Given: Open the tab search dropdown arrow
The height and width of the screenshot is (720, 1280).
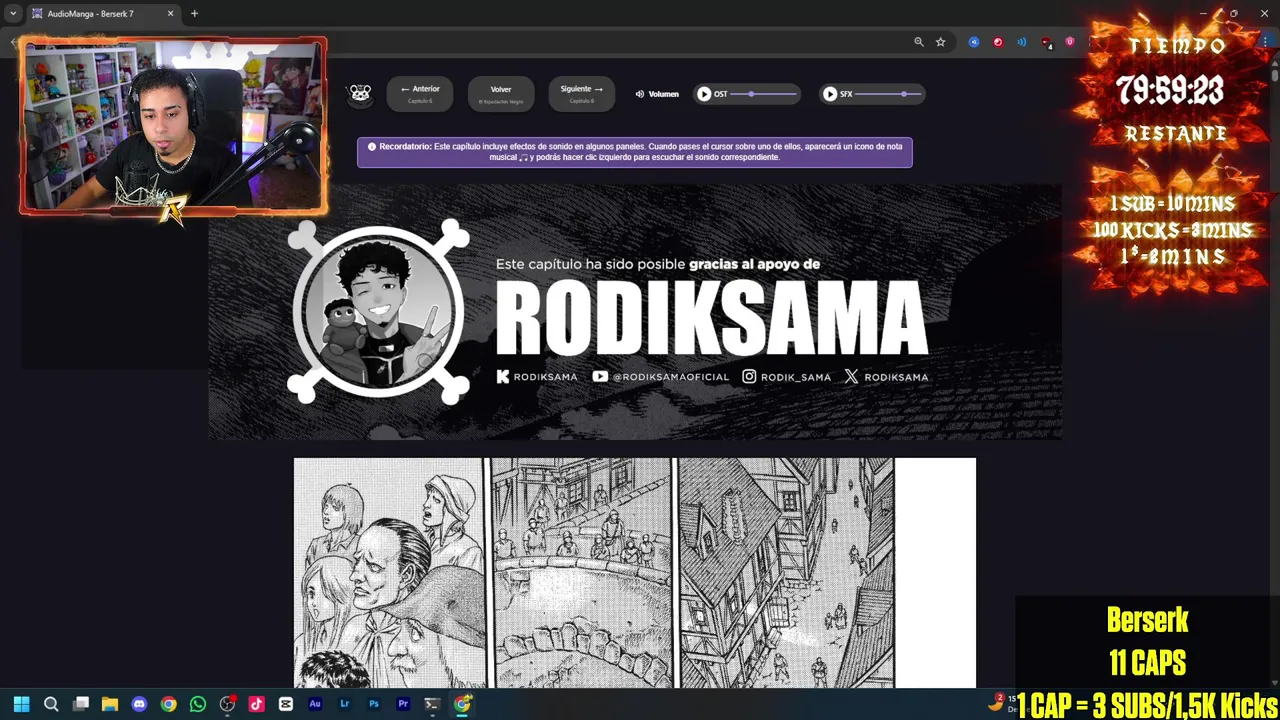Looking at the screenshot, I should click(13, 14).
